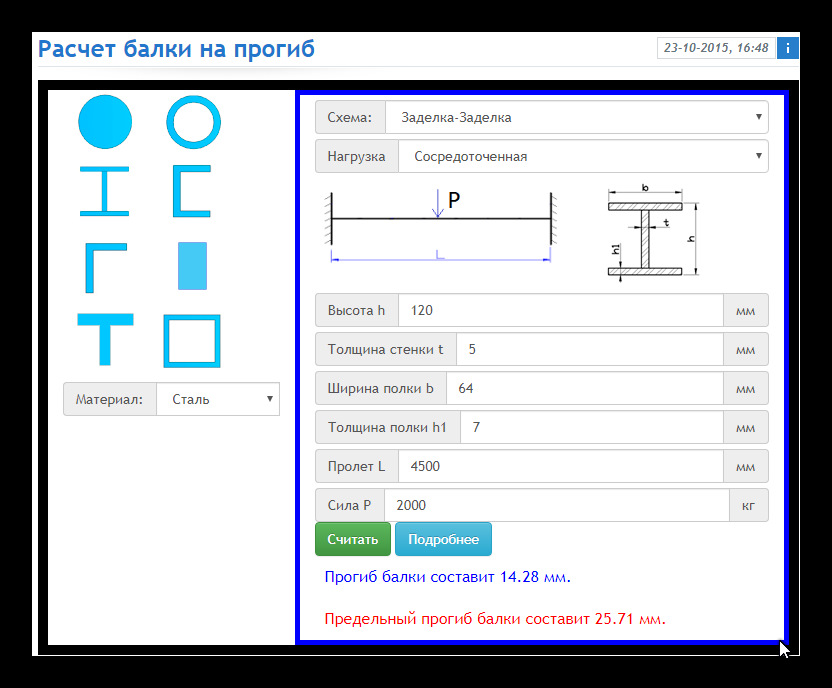Click the Подробнее button
This screenshot has width=832, height=688.
(x=443, y=539)
